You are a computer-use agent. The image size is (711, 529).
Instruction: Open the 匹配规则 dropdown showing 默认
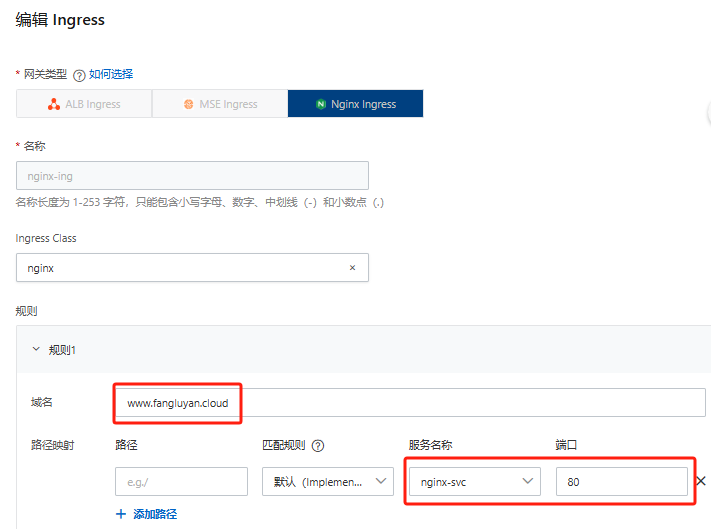tap(328, 481)
